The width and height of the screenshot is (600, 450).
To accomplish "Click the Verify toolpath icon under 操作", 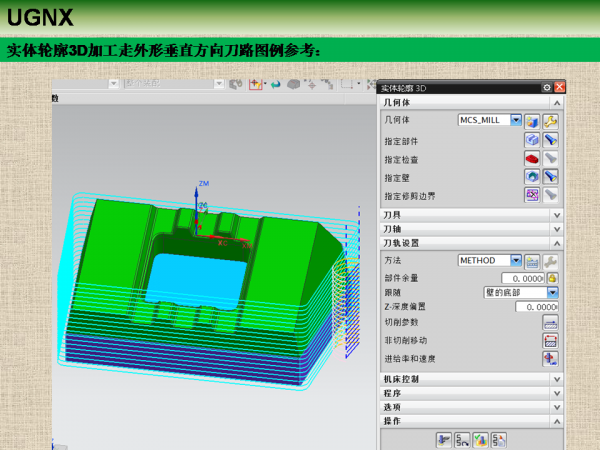I will click(481, 440).
